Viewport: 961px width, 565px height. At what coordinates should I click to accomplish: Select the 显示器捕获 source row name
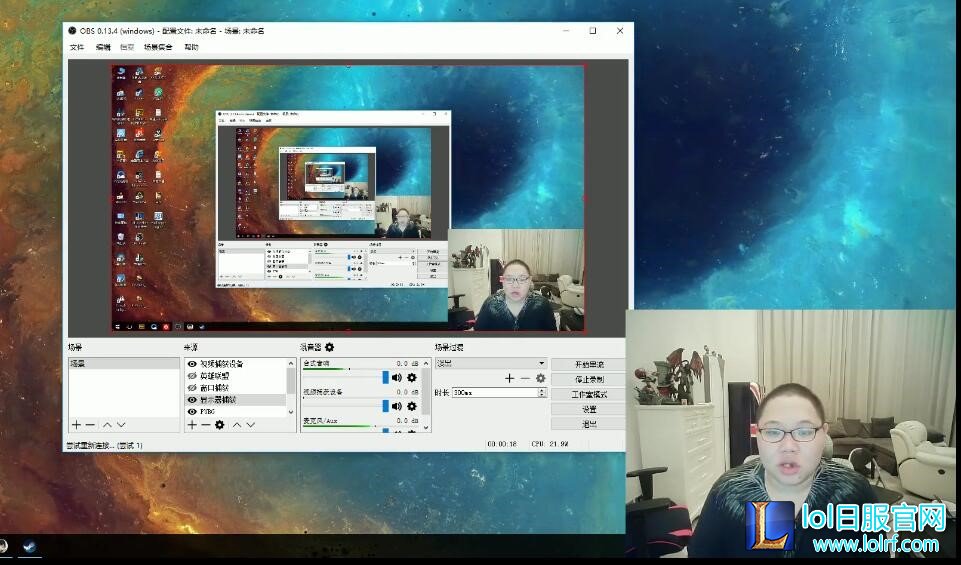pyautogui.click(x=218, y=400)
